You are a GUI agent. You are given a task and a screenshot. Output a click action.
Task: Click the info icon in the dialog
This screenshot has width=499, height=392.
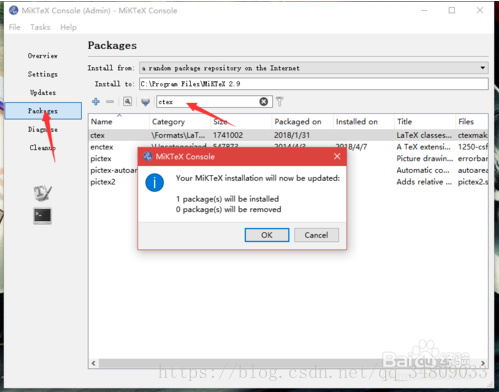tap(155, 182)
